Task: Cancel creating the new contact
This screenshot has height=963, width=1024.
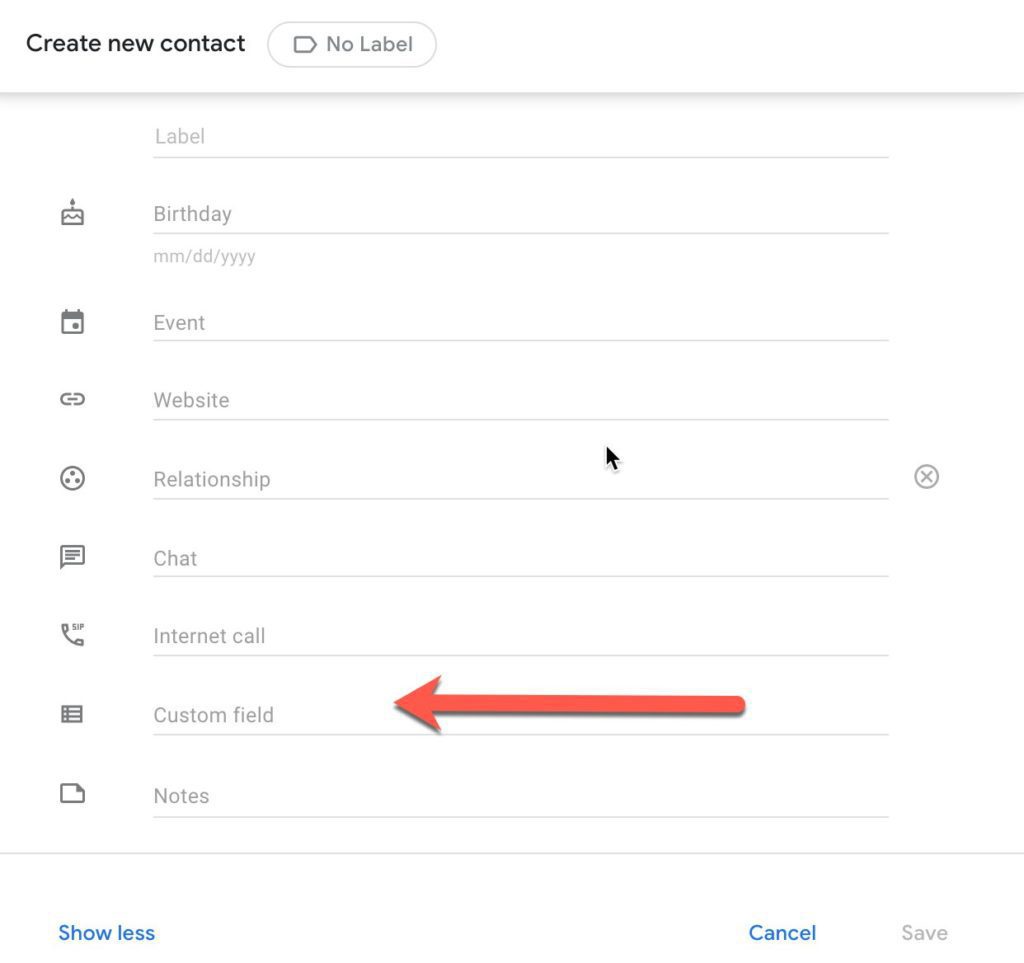Action: tap(782, 933)
